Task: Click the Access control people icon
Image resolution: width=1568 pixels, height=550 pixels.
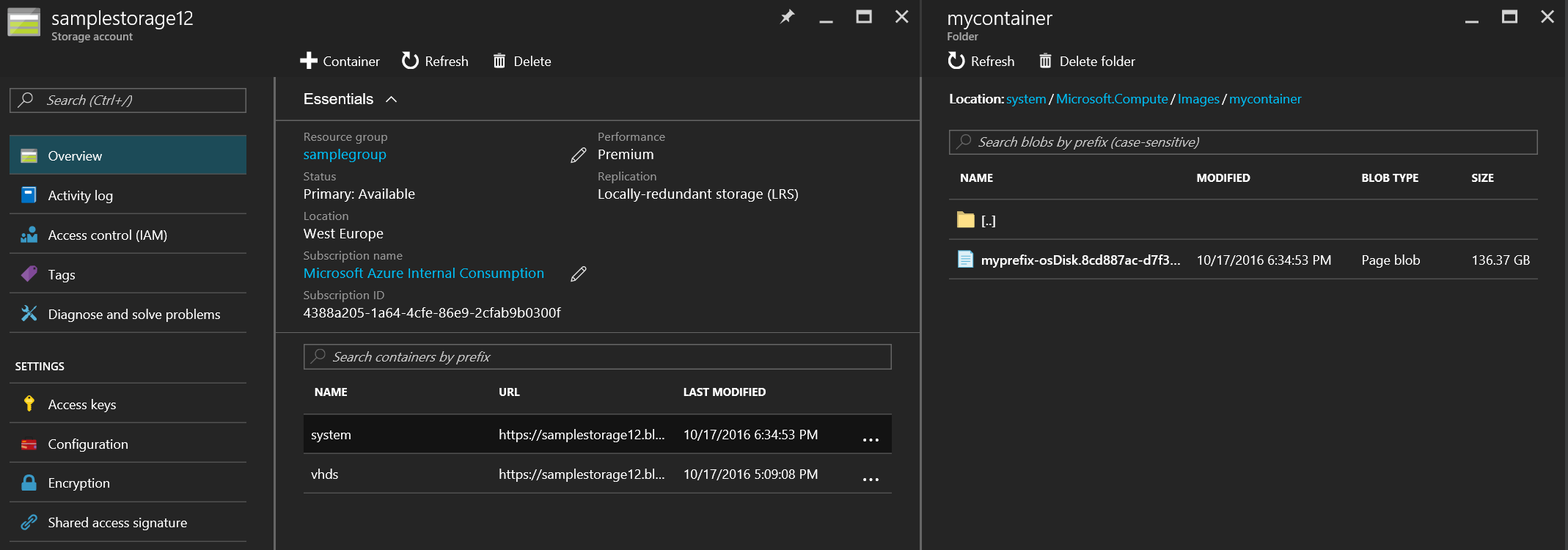Action: (29, 235)
